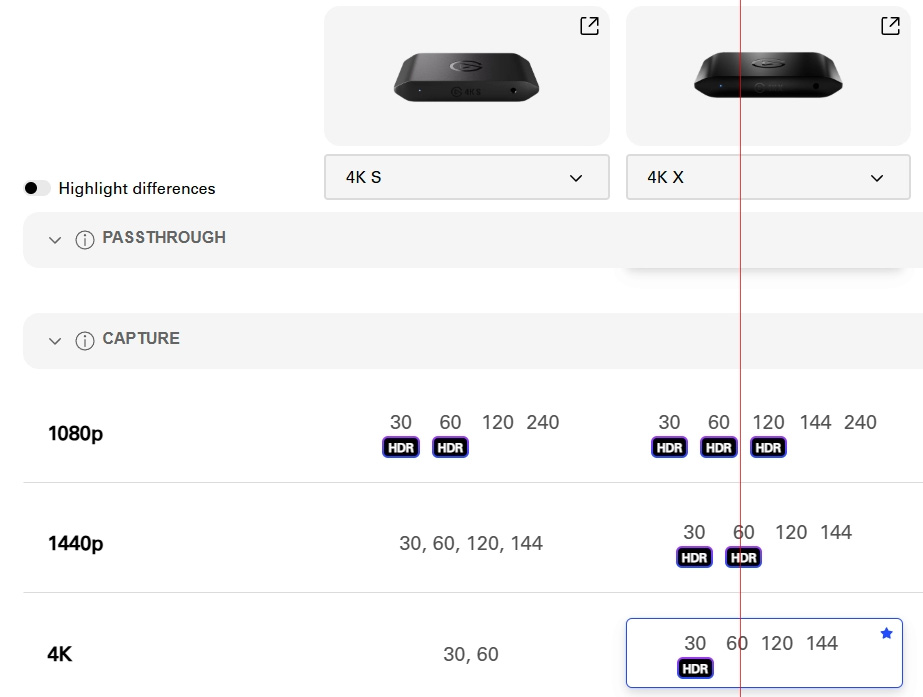Image resolution: width=923 pixels, height=697 pixels.
Task: Click 144 in the highlighted 4K X 4K cell
Action: point(822,643)
